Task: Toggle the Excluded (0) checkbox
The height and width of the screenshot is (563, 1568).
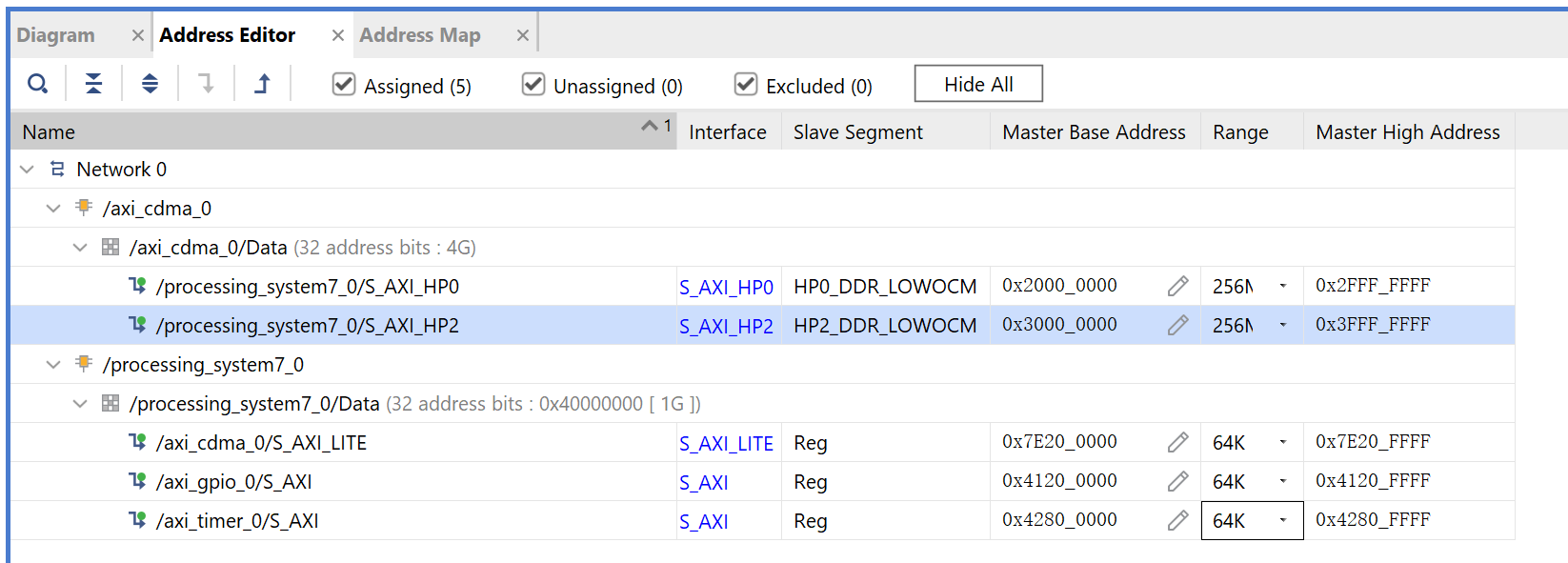Action: coord(746,84)
